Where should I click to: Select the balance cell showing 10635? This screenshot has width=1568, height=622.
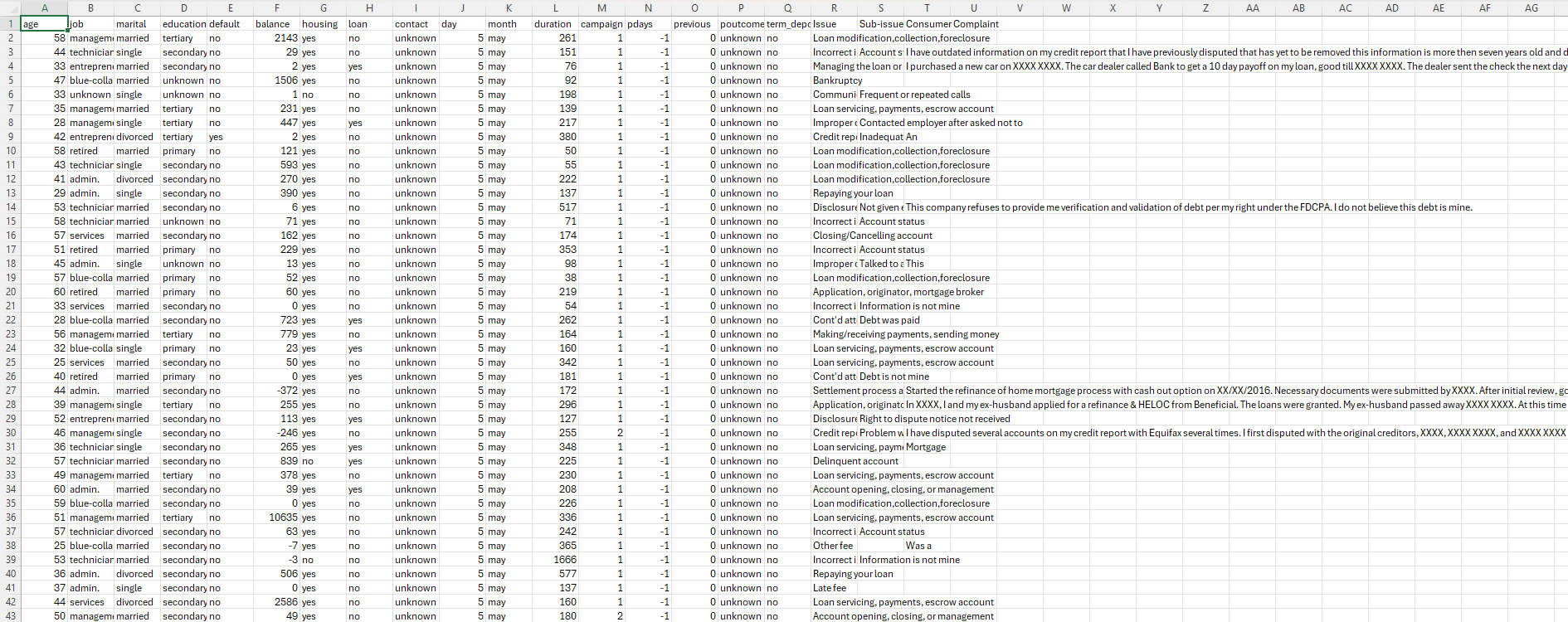pyautogui.click(x=276, y=518)
